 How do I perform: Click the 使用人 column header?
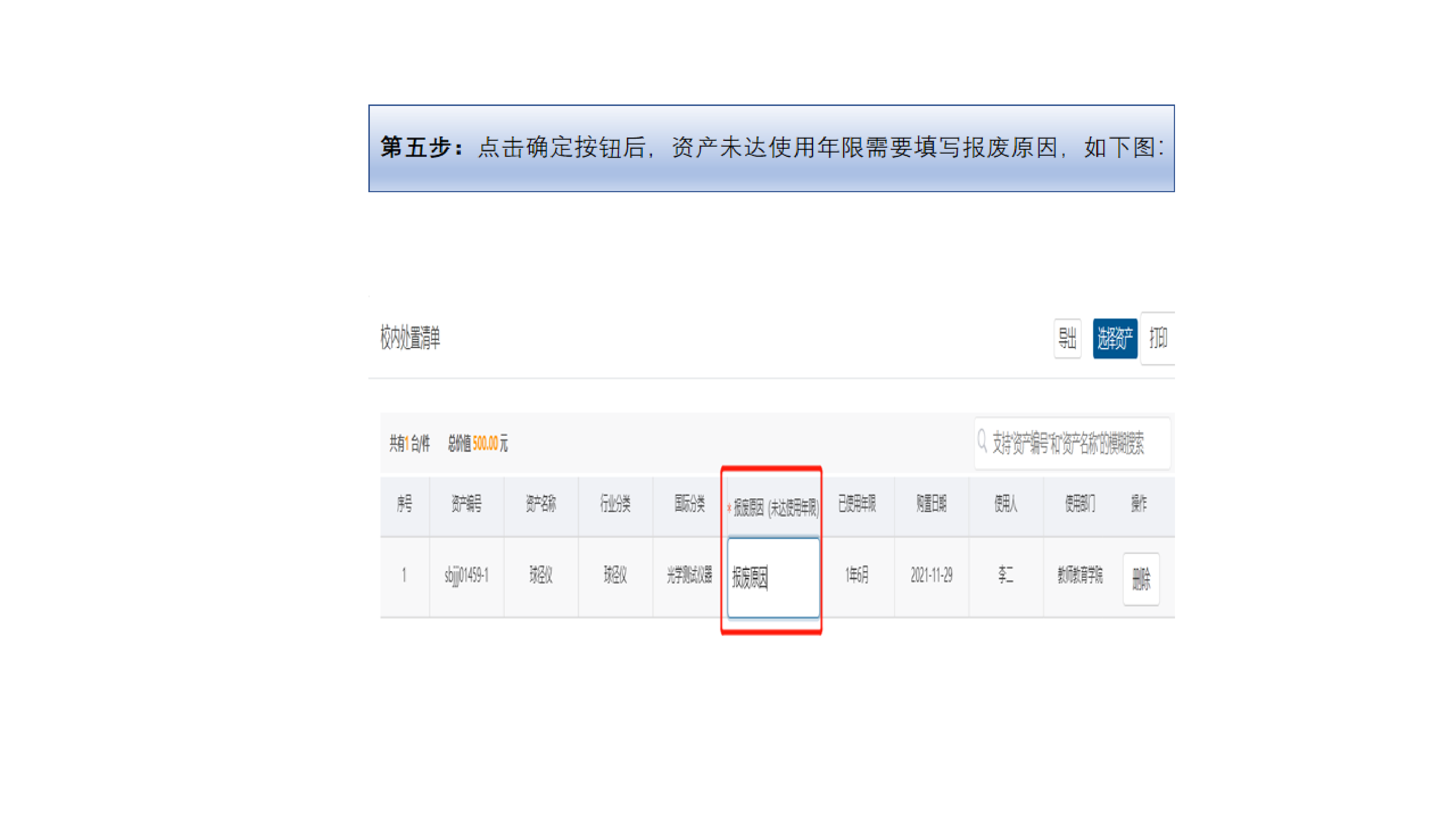[1005, 503]
